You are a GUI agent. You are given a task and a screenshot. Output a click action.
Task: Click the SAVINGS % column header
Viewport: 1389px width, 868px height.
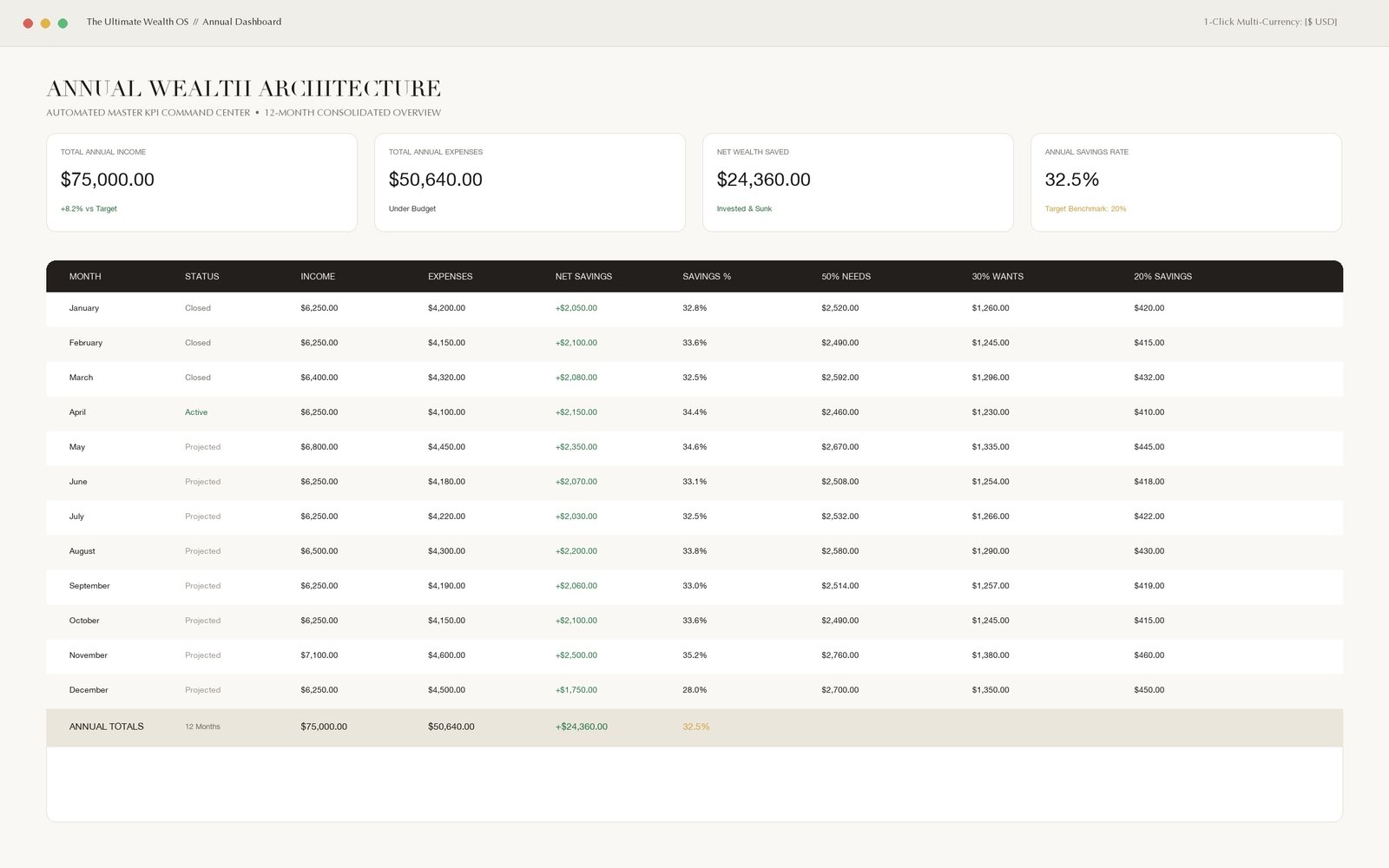point(707,277)
